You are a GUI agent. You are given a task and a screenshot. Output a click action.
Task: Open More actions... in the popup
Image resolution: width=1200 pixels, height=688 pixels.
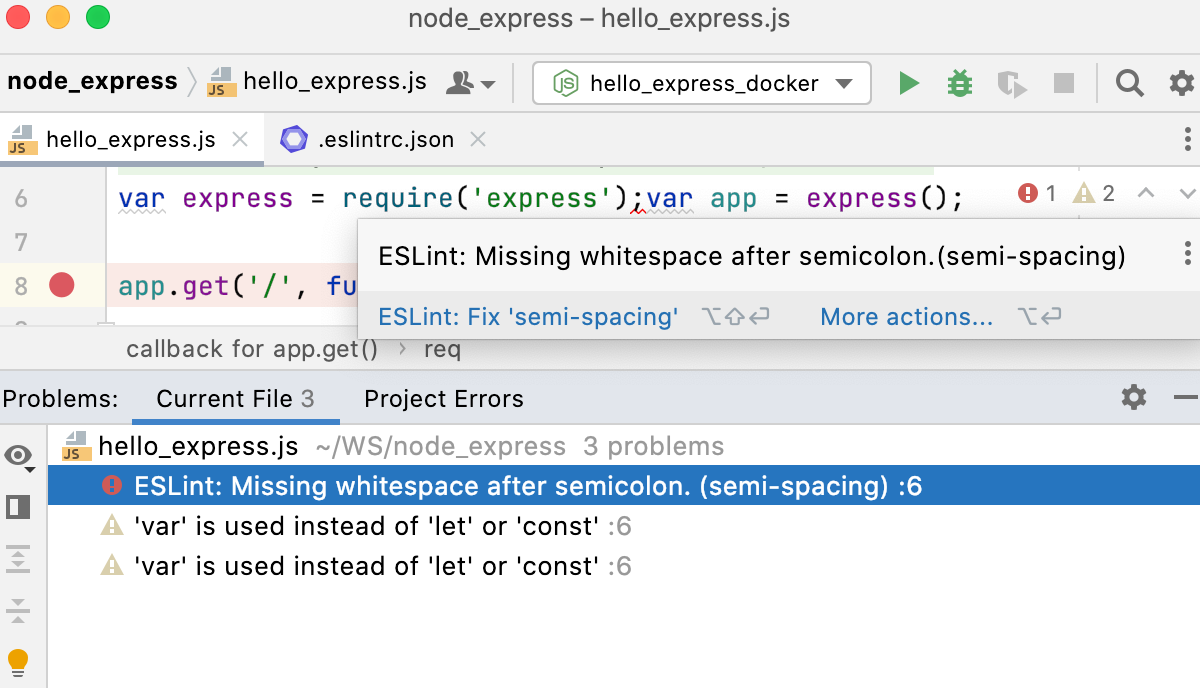tap(905, 317)
